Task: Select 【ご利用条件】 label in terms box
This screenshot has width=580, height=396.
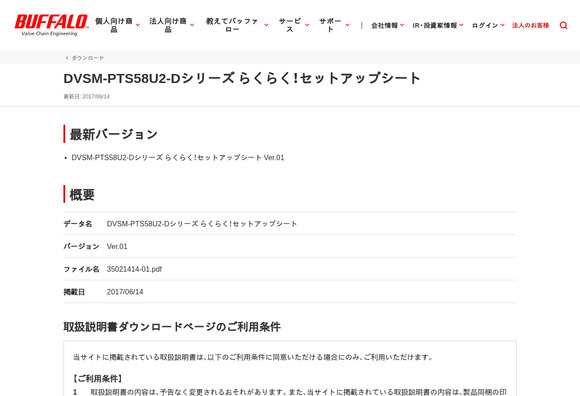Action: [x=98, y=379]
